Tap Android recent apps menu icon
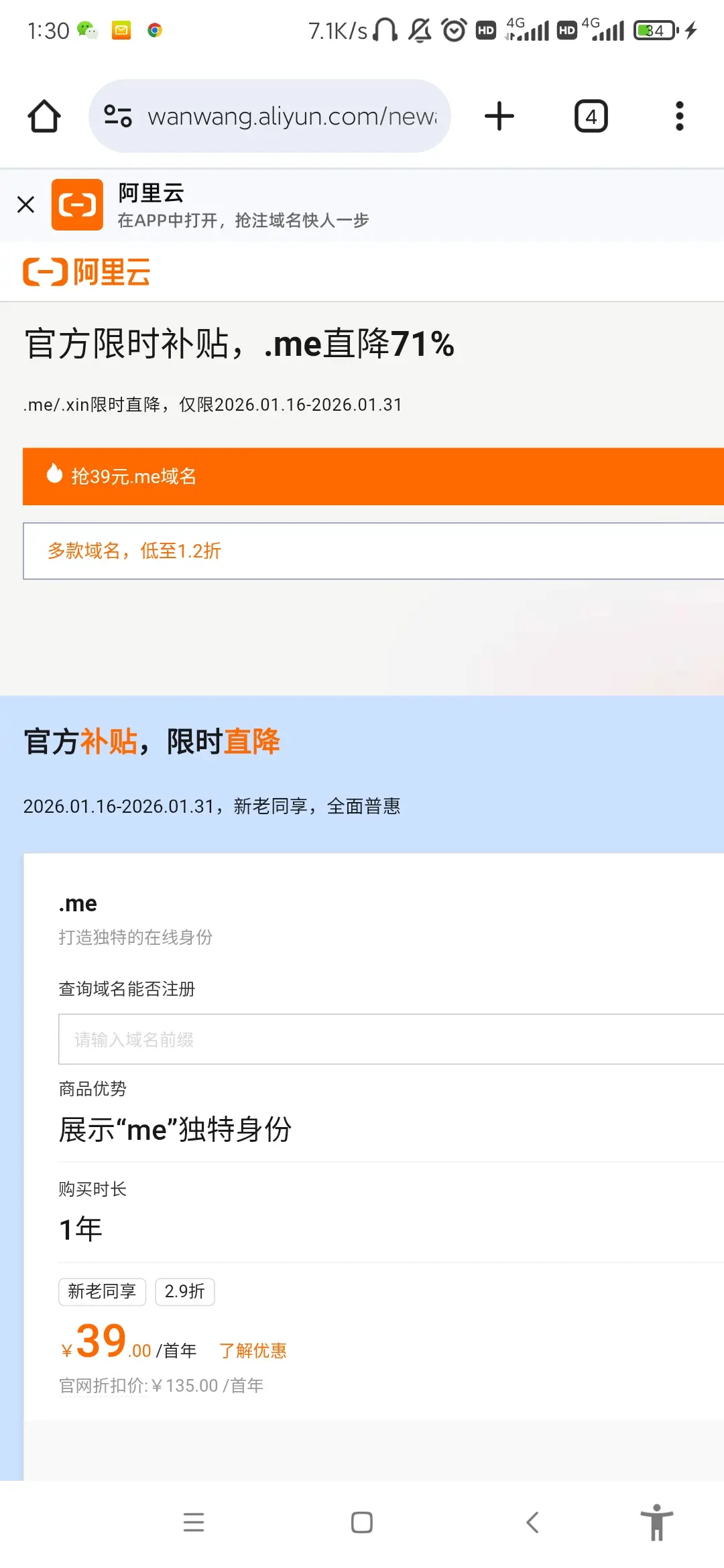Screen dimensions: 724x1568 pos(194,1522)
